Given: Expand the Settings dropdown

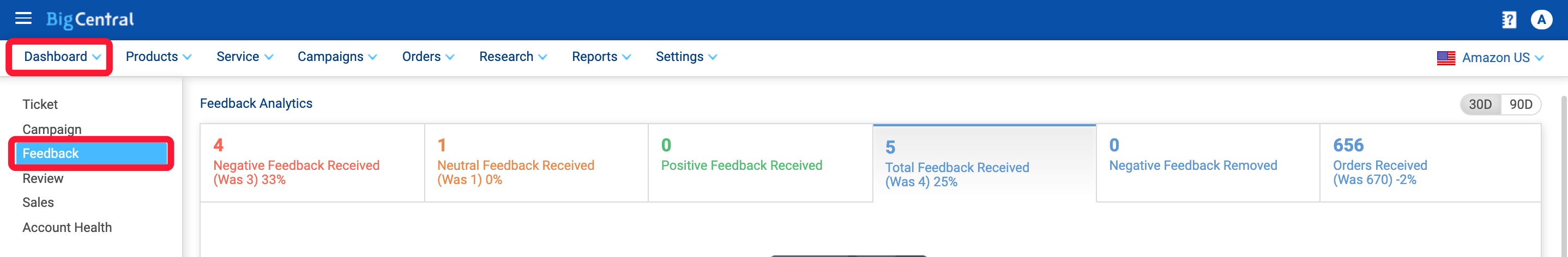Looking at the screenshot, I should pyautogui.click(x=686, y=57).
